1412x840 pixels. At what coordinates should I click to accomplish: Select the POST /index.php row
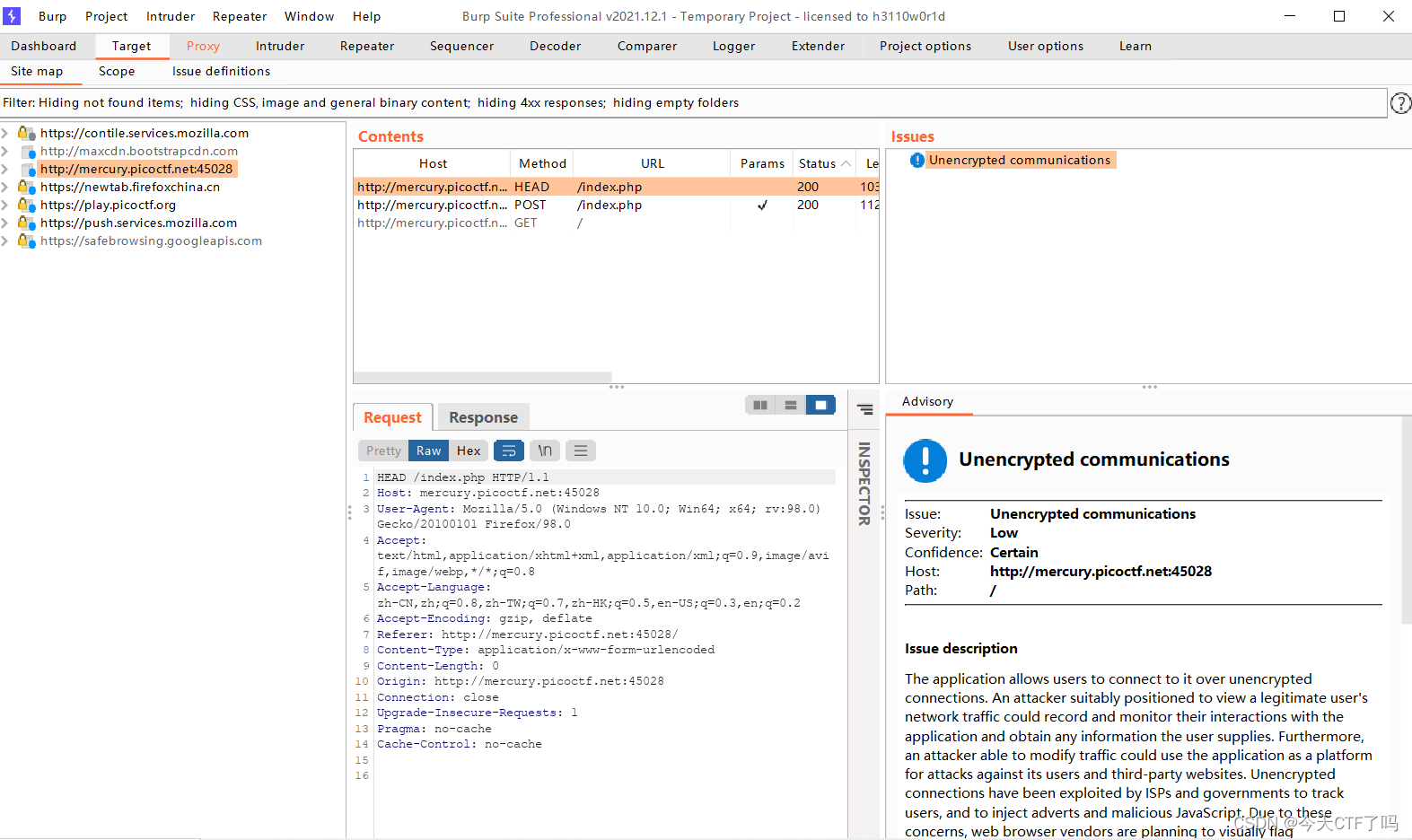[x=616, y=205]
